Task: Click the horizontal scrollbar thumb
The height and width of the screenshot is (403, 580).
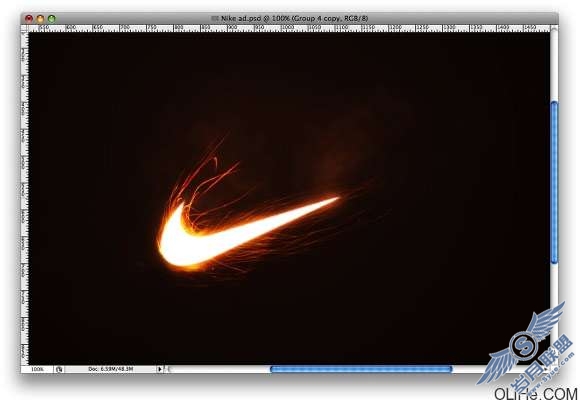Action: 361,369
